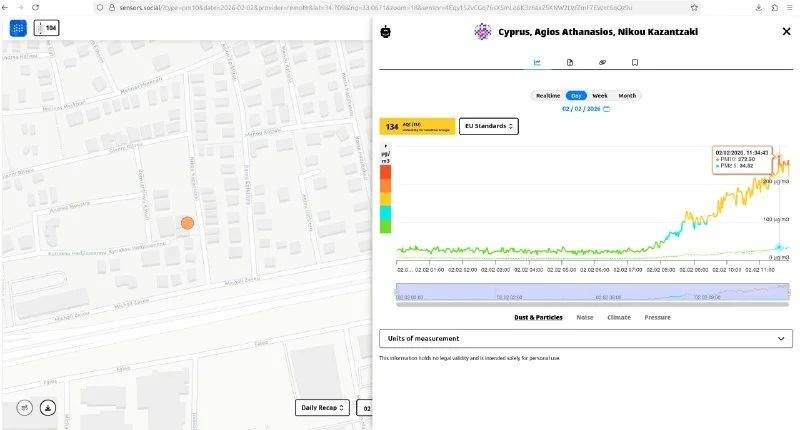Click the link icon in panel tabs
This screenshot has height=430, width=800.
(602, 62)
